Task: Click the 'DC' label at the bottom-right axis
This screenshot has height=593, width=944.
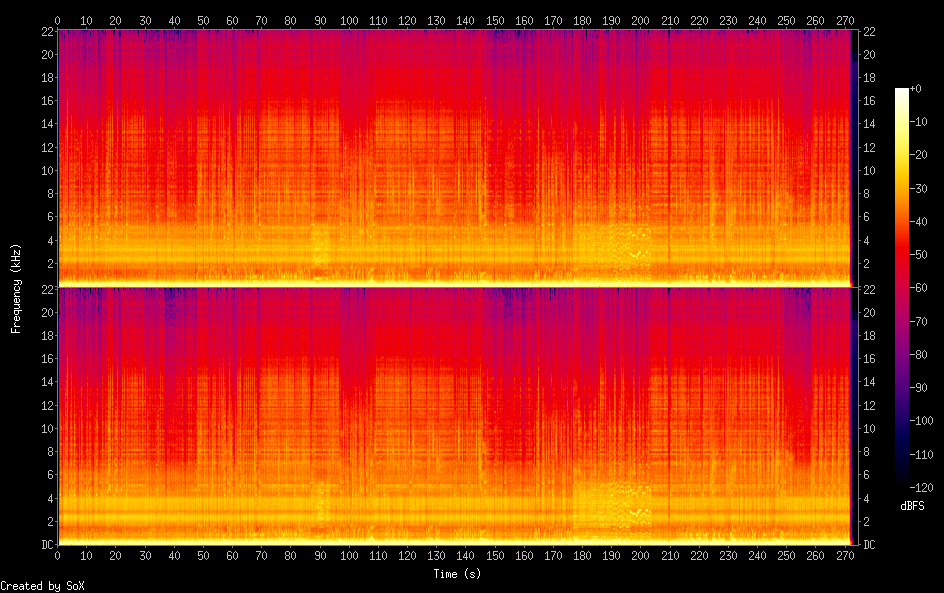Action: (x=869, y=545)
